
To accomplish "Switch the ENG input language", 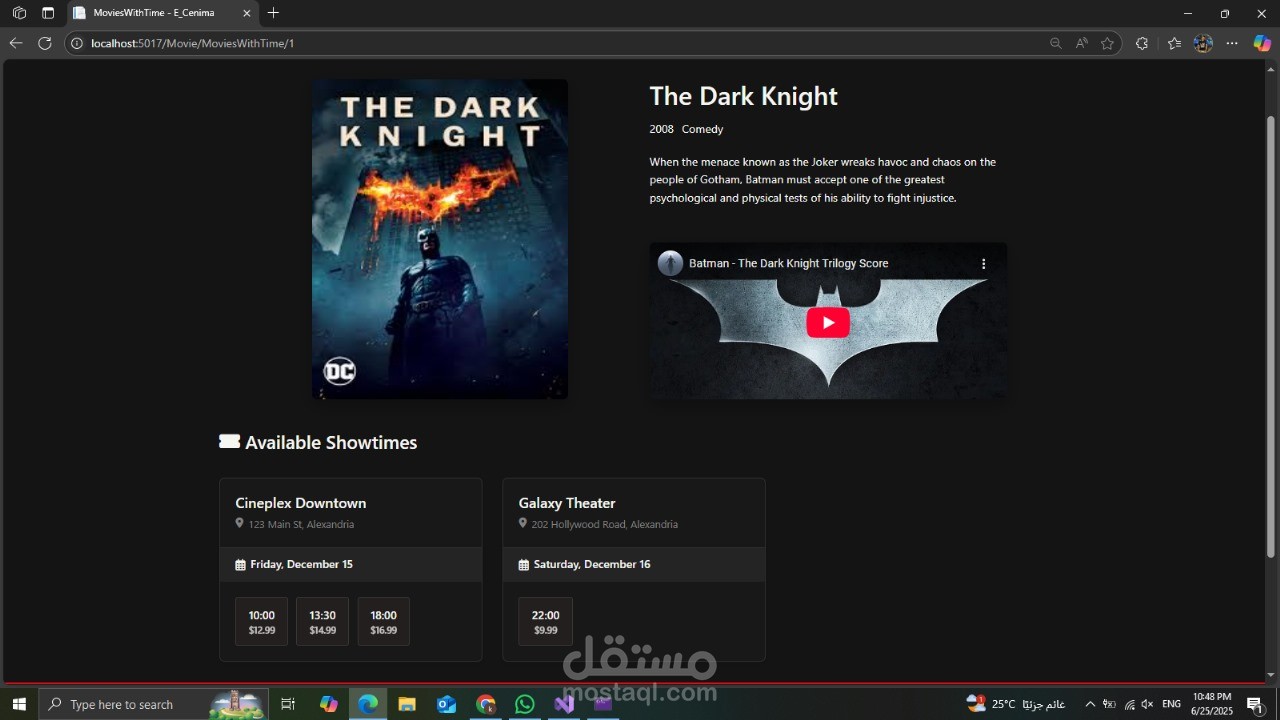I will pos(1171,704).
